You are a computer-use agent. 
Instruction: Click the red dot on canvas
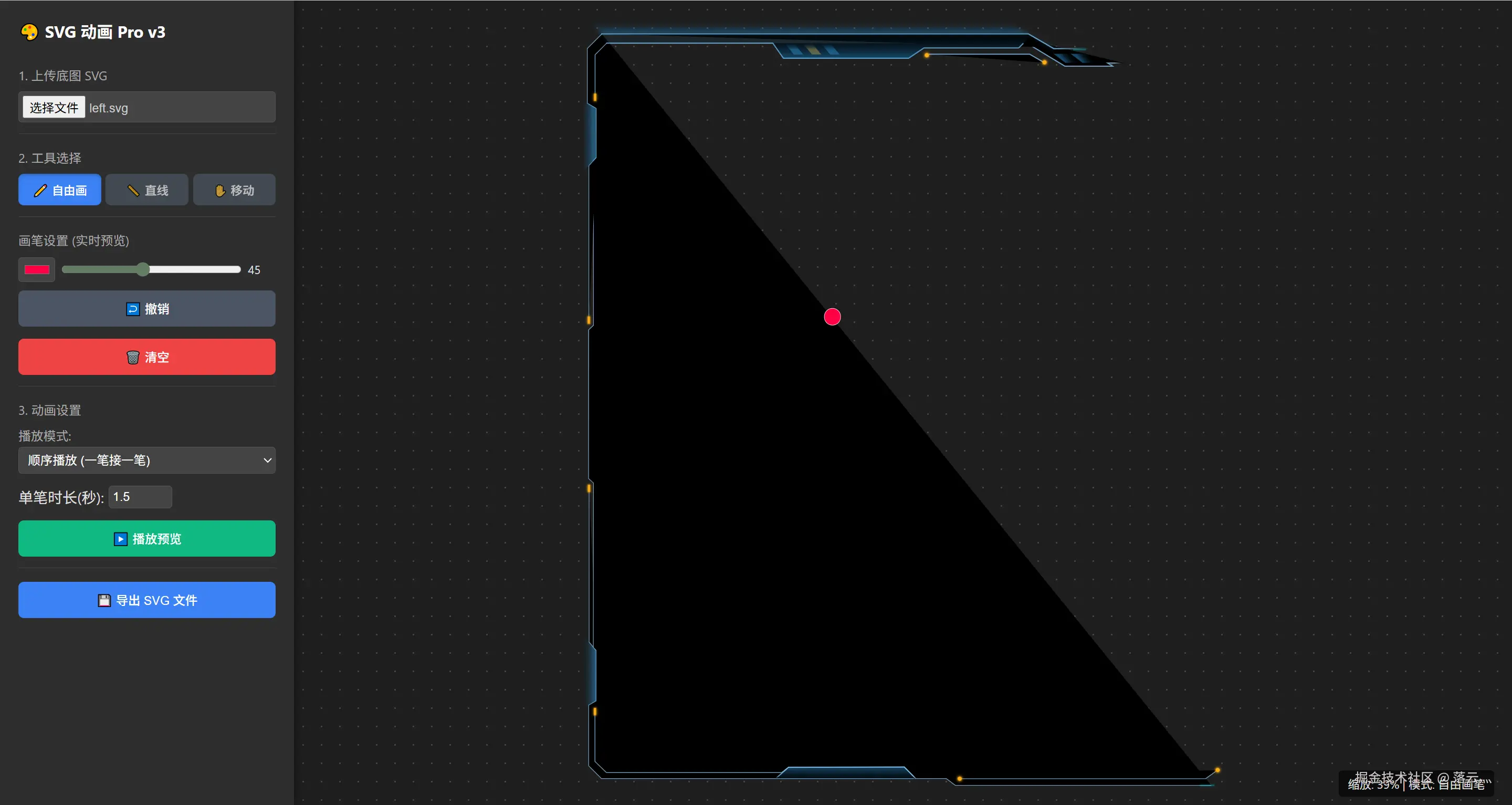pyautogui.click(x=832, y=317)
